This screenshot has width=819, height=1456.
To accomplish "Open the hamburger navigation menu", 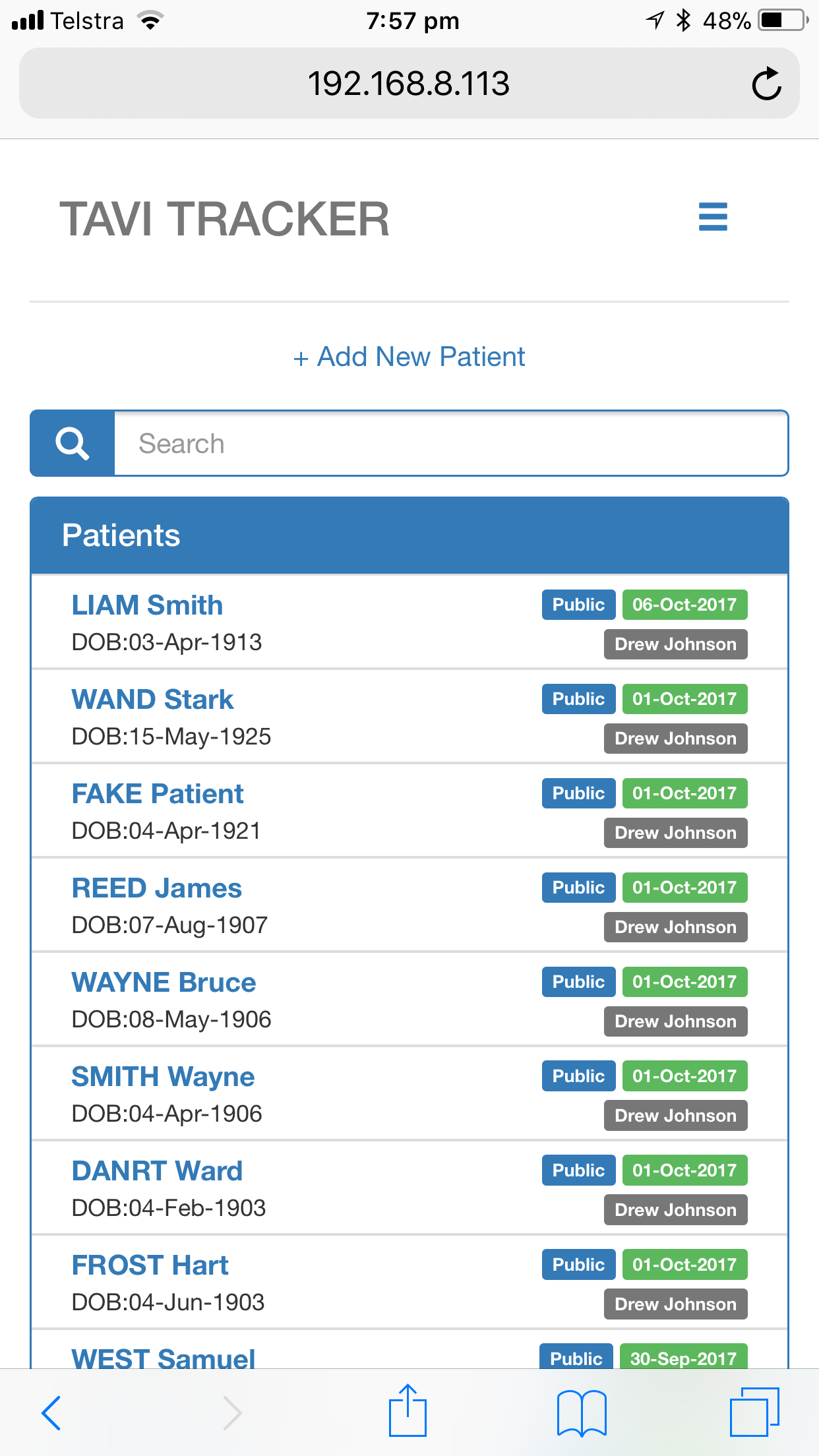I will 713,217.
